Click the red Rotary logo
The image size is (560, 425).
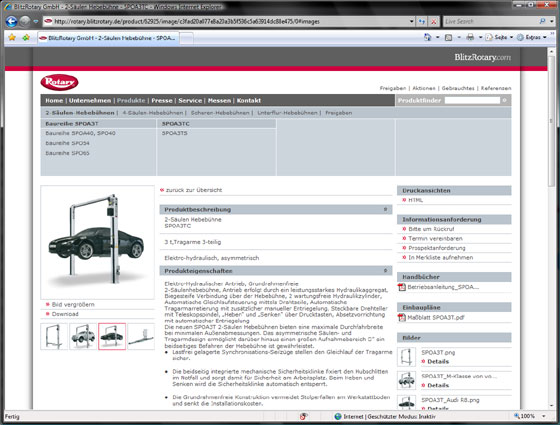click(59, 82)
